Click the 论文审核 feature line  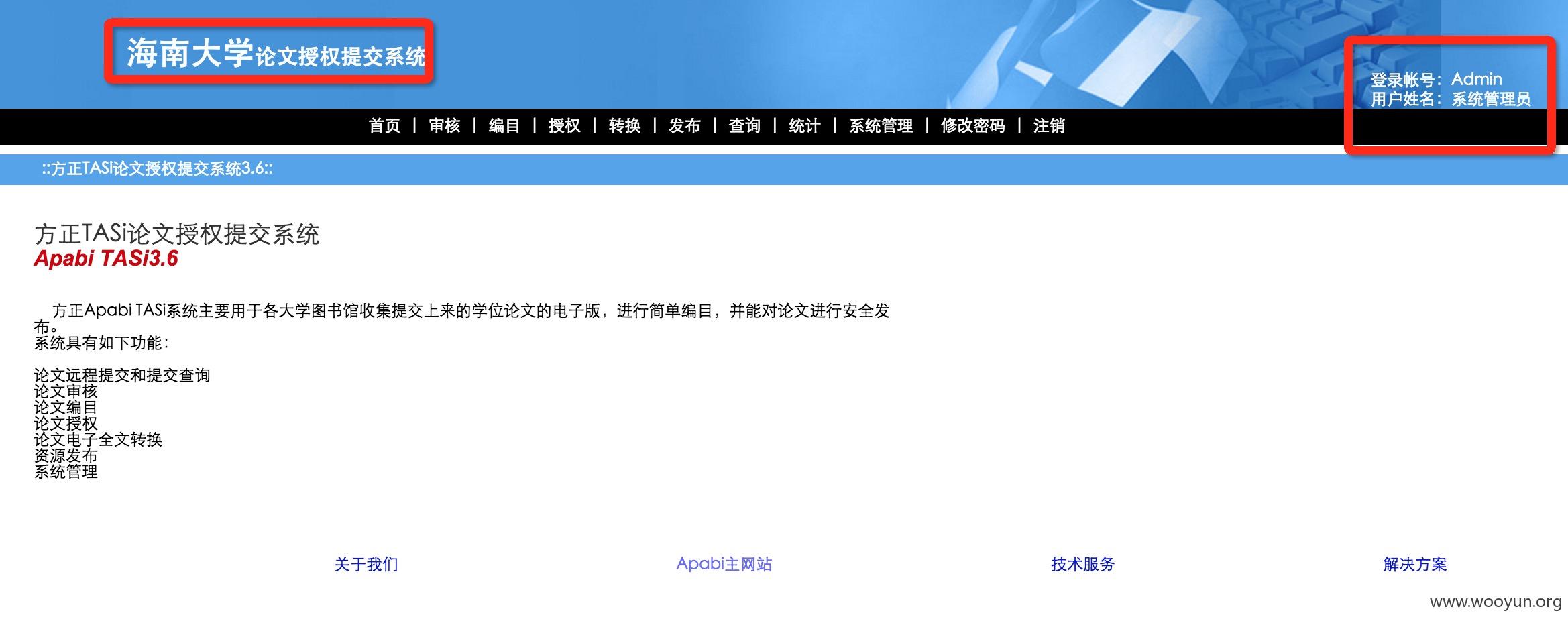click(x=66, y=392)
